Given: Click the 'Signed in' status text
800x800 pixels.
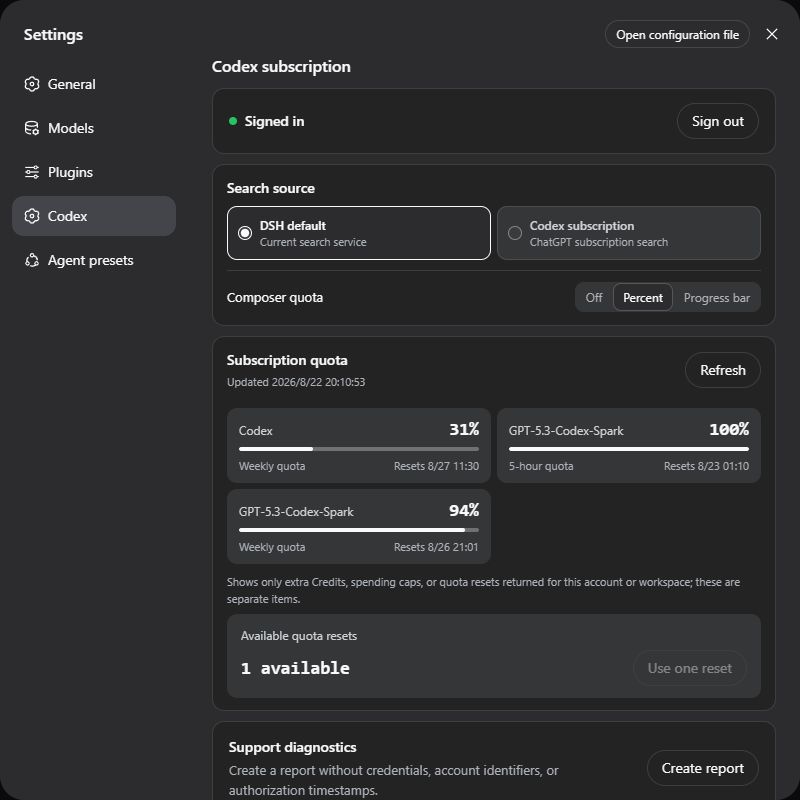Looking at the screenshot, I should pos(274,121).
